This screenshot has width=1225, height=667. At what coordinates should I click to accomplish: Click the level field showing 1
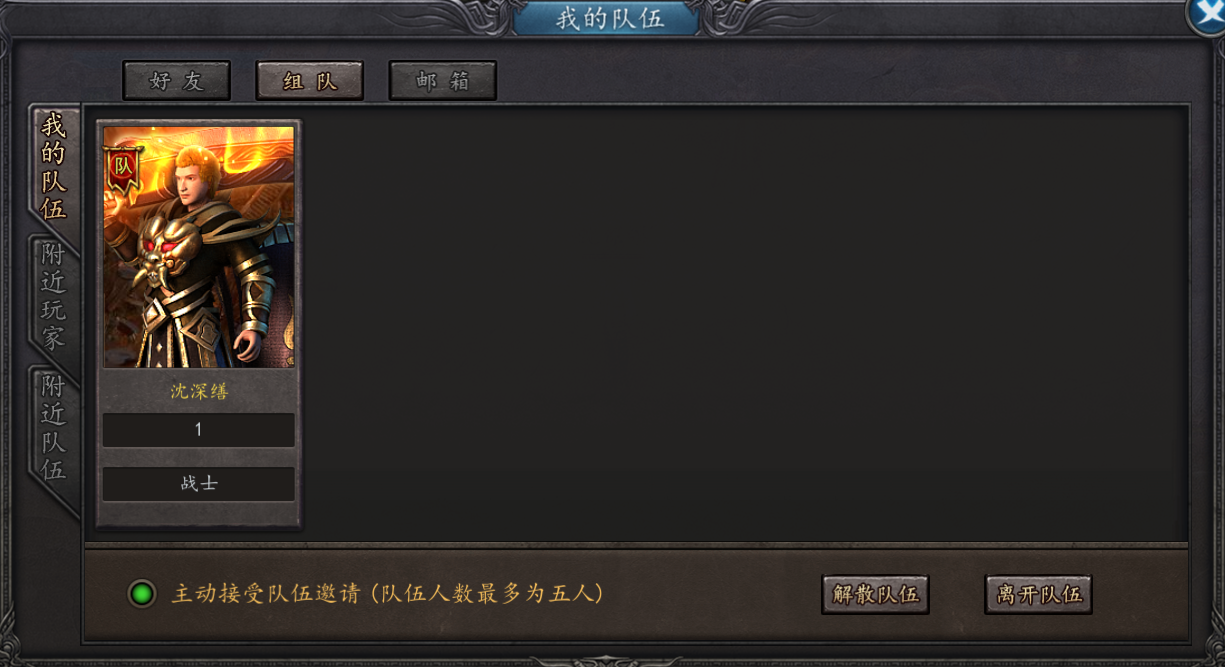pos(199,430)
